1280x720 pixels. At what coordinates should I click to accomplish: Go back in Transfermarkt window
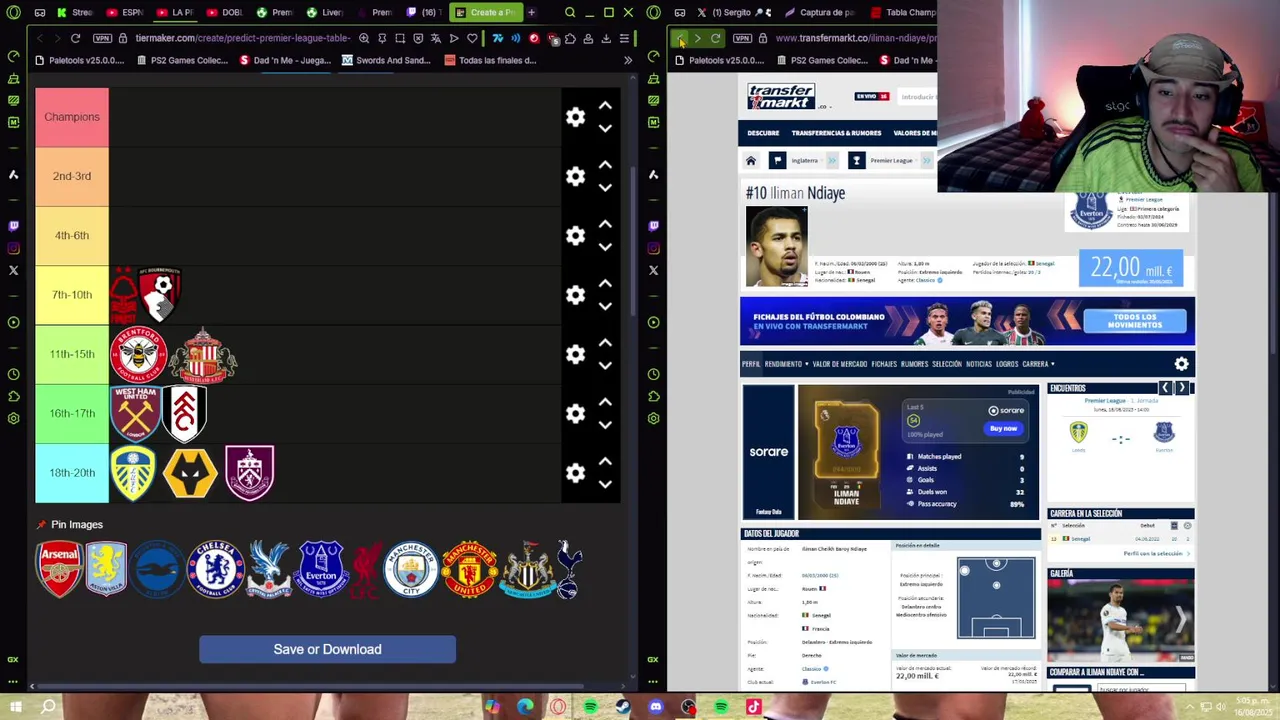[679, 38]
